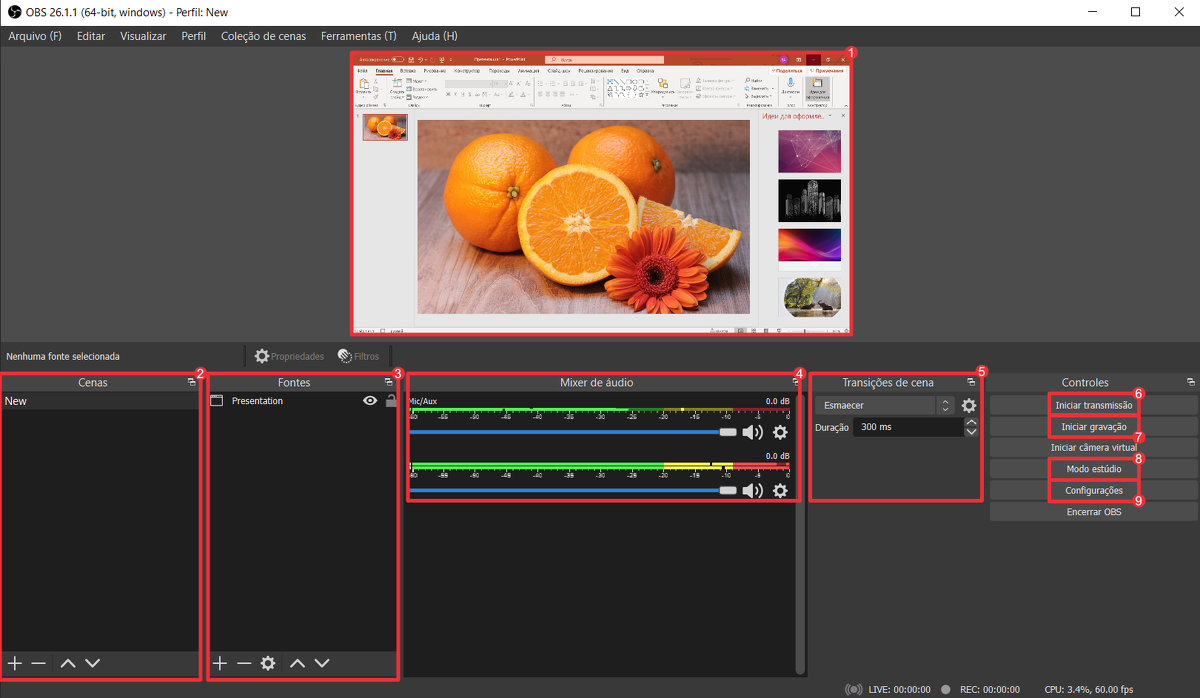The height and width of the screenshot is (698, 1200).
Task: Move source down with the Fontes down arrow
Action: click(322, 663)
